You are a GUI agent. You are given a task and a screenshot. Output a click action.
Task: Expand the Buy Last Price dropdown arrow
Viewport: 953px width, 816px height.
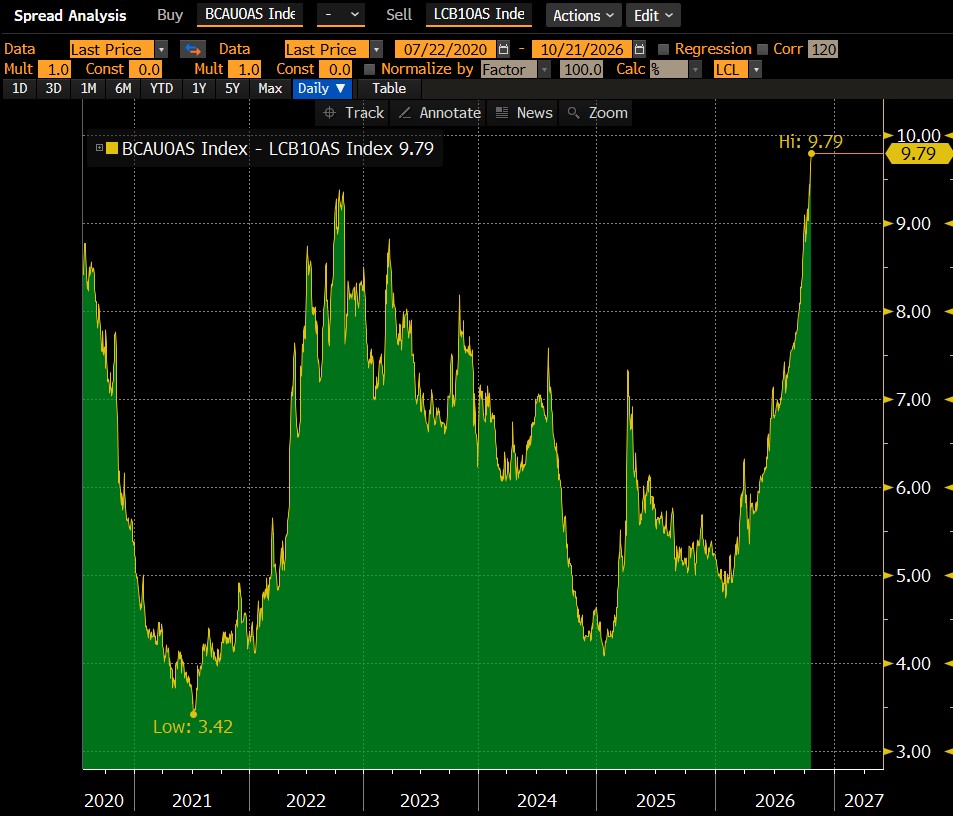click(162, 49)
